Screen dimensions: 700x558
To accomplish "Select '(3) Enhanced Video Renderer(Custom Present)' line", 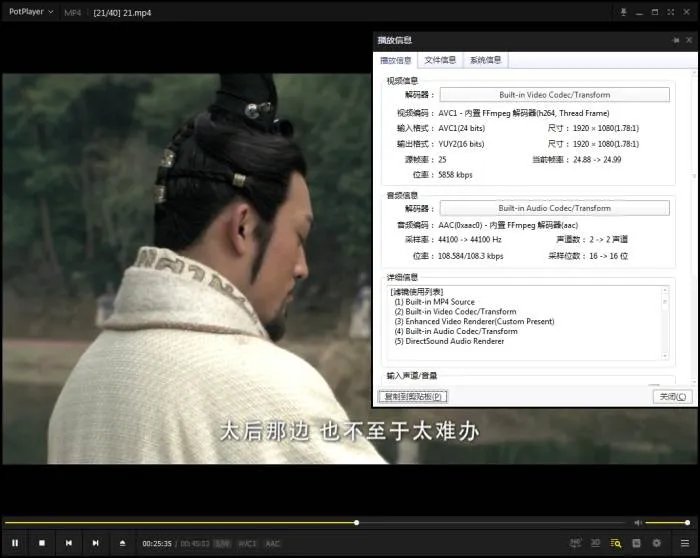I will 474,321.
